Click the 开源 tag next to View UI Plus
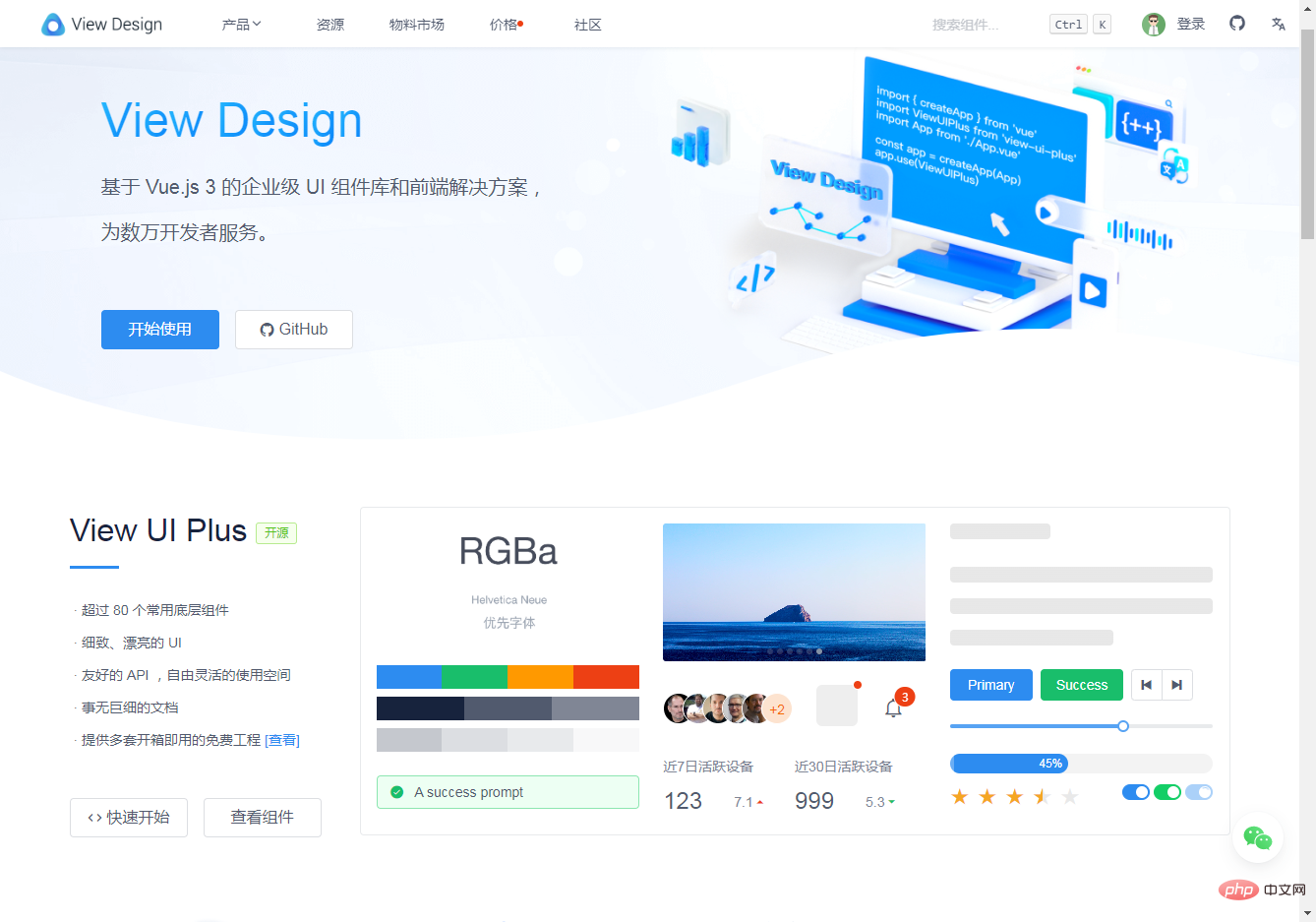This screenshot has width=1316, height=922. pos(276,532)
